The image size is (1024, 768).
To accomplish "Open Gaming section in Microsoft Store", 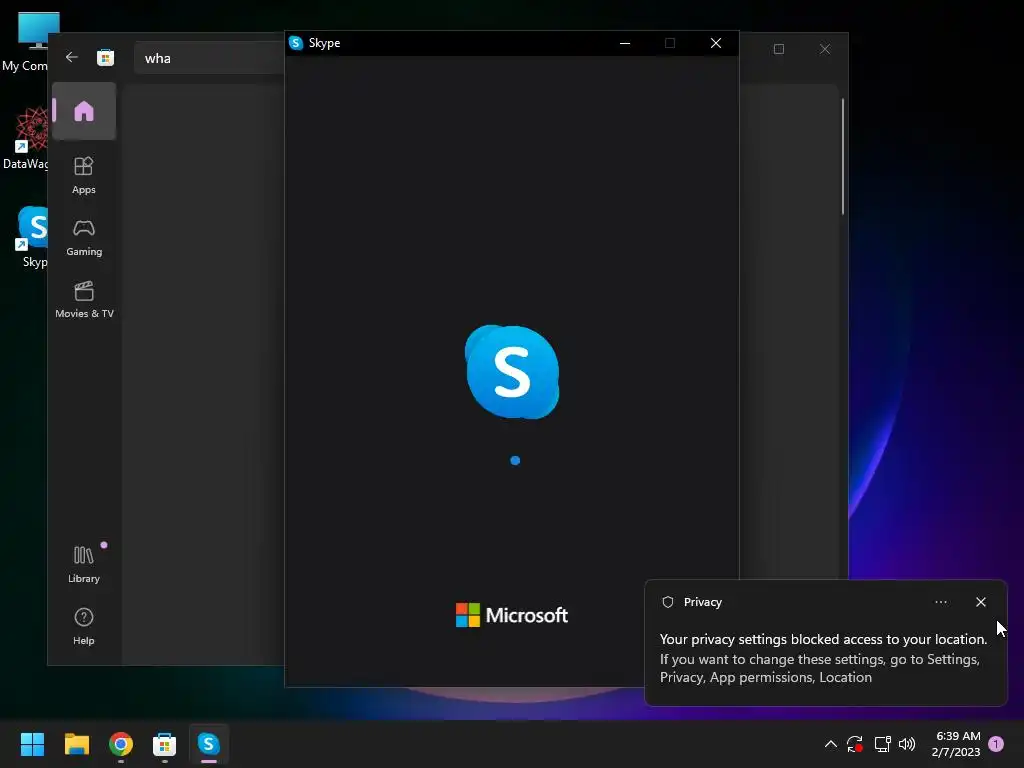I will click(x=84, y=238).
